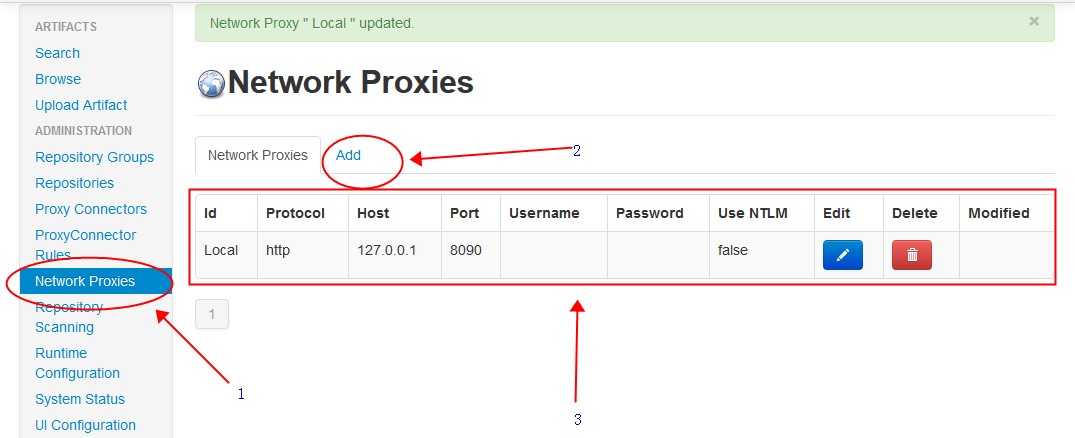Go to Runtime Configuration
This screenshot has height=438, width=1075.
point(77,363)
